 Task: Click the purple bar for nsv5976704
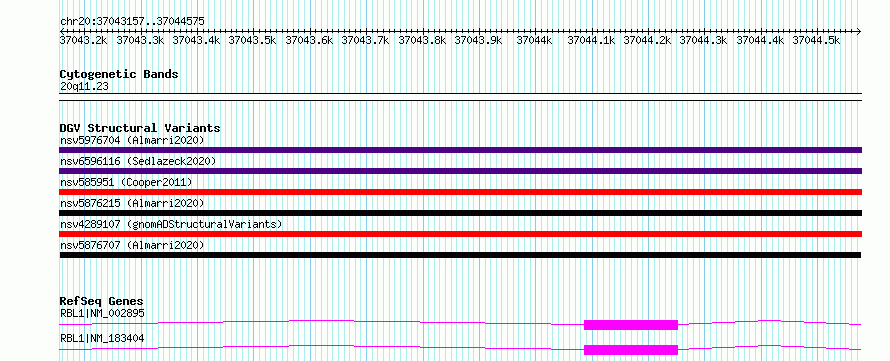pyautogui.click(x=460, y=150)
